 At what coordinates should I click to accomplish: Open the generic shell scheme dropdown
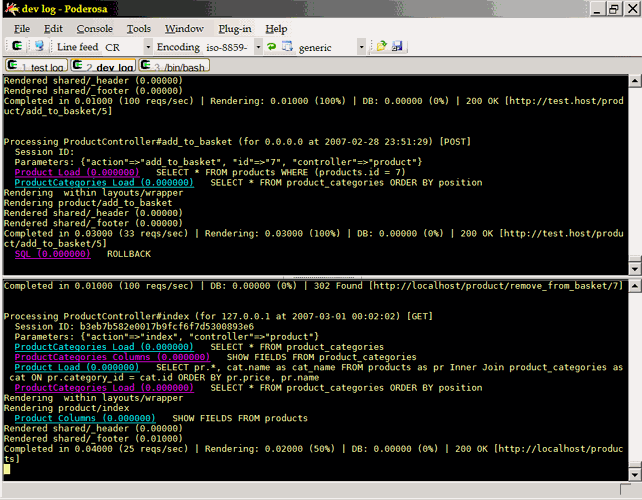[361, 47]
